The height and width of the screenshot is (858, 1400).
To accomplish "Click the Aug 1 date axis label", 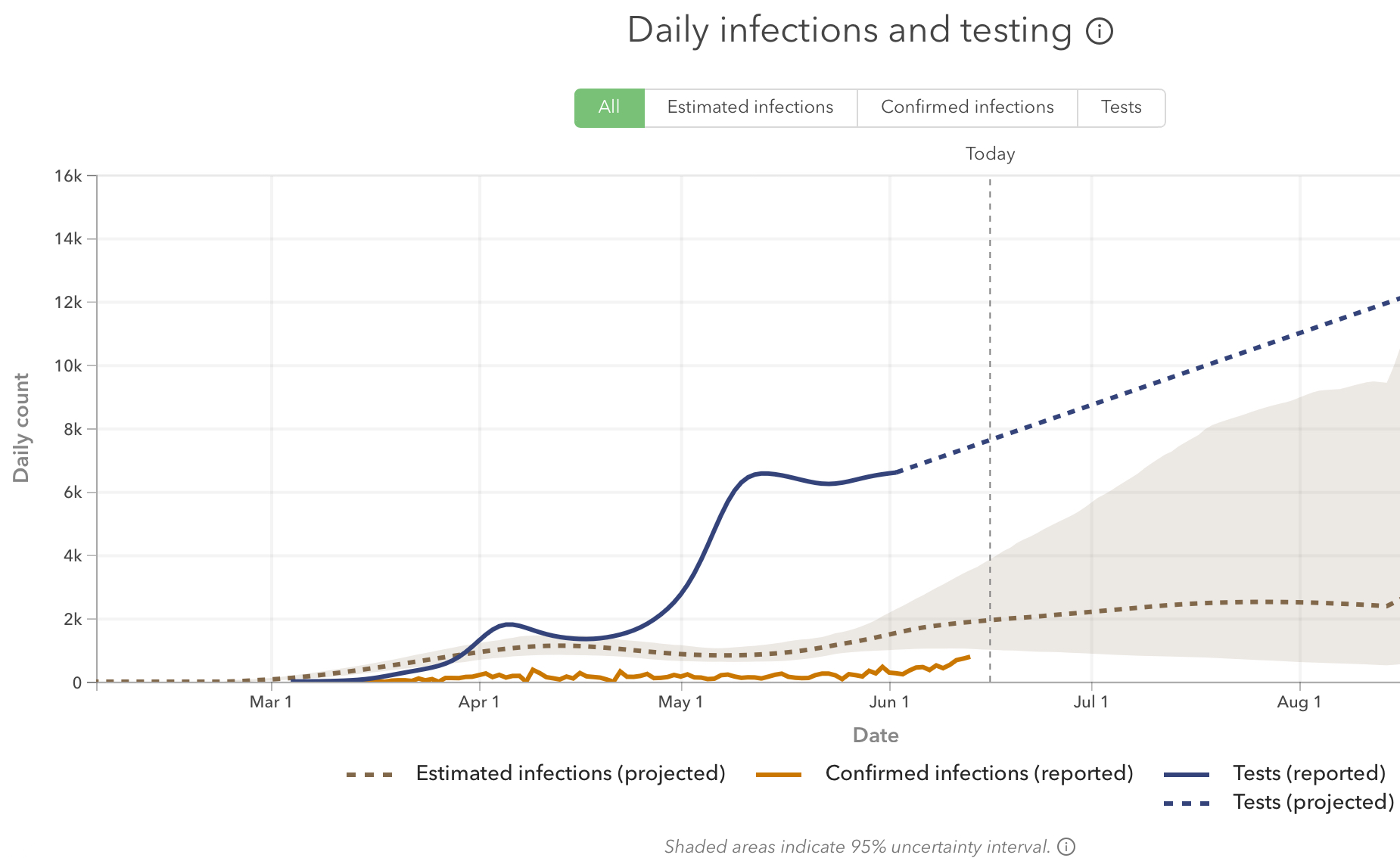I will coord(1299,702).
